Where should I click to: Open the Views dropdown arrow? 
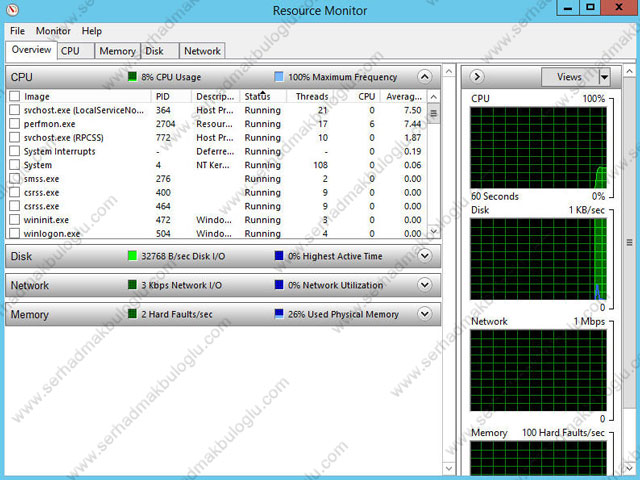[604, 77]
